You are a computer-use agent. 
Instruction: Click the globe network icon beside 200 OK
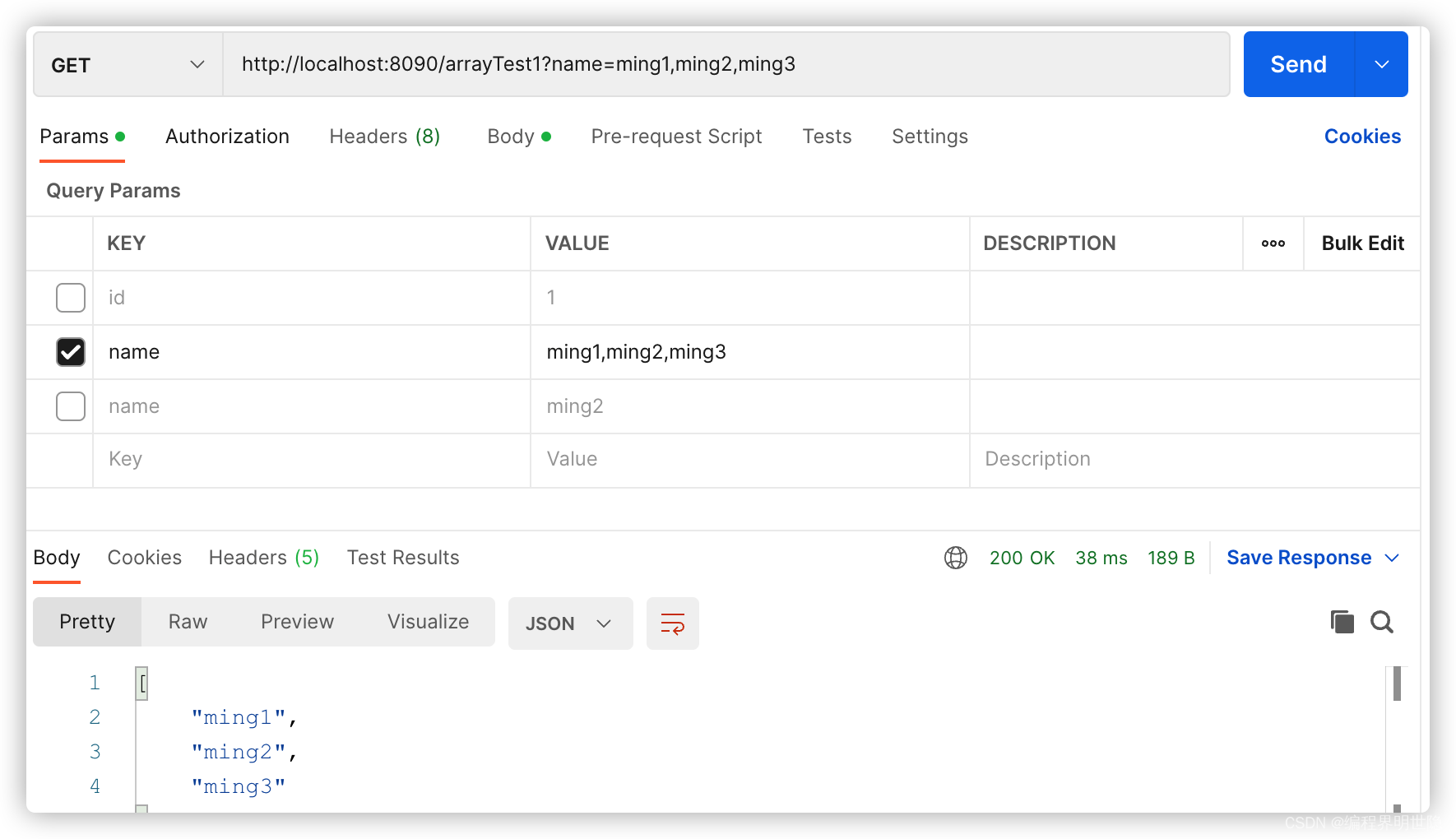click(955, 558)
